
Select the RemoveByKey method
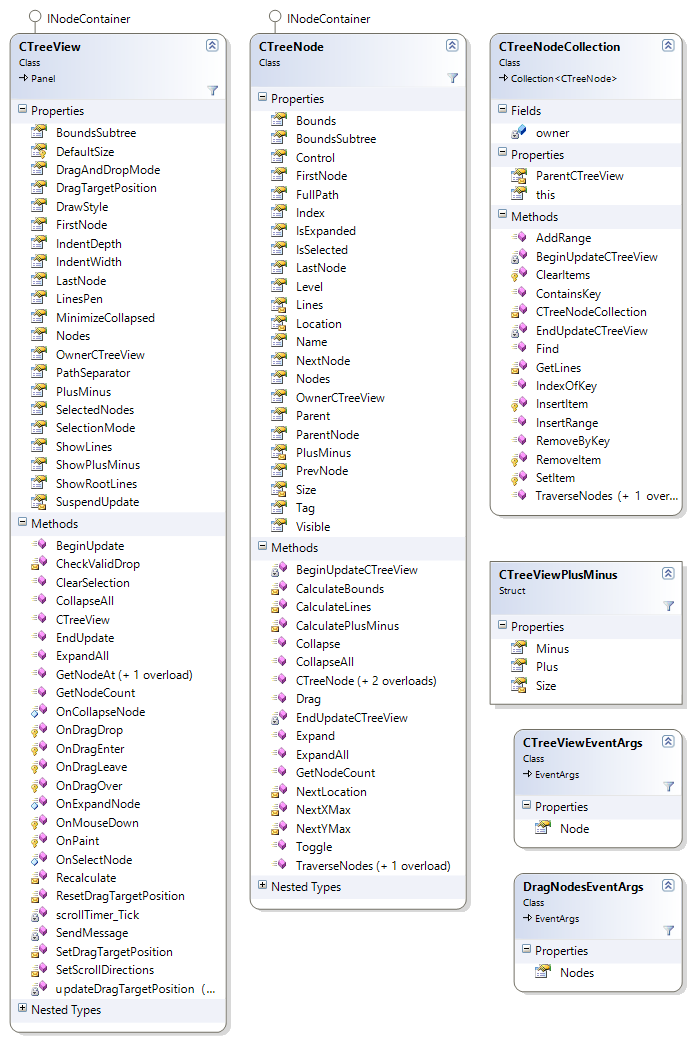coord(573,441)
